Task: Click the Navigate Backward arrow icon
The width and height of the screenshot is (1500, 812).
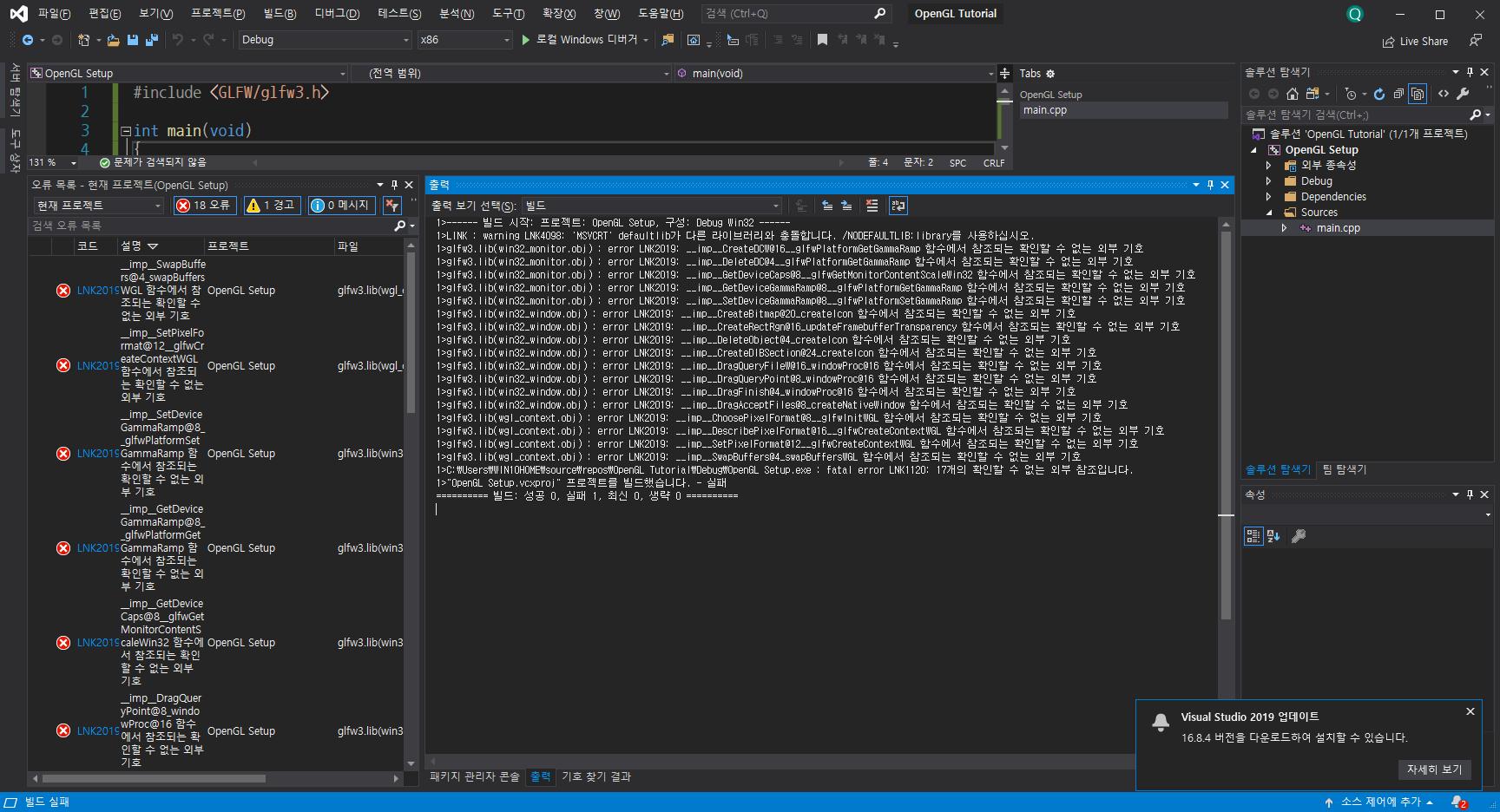Action: coord(28,40)
